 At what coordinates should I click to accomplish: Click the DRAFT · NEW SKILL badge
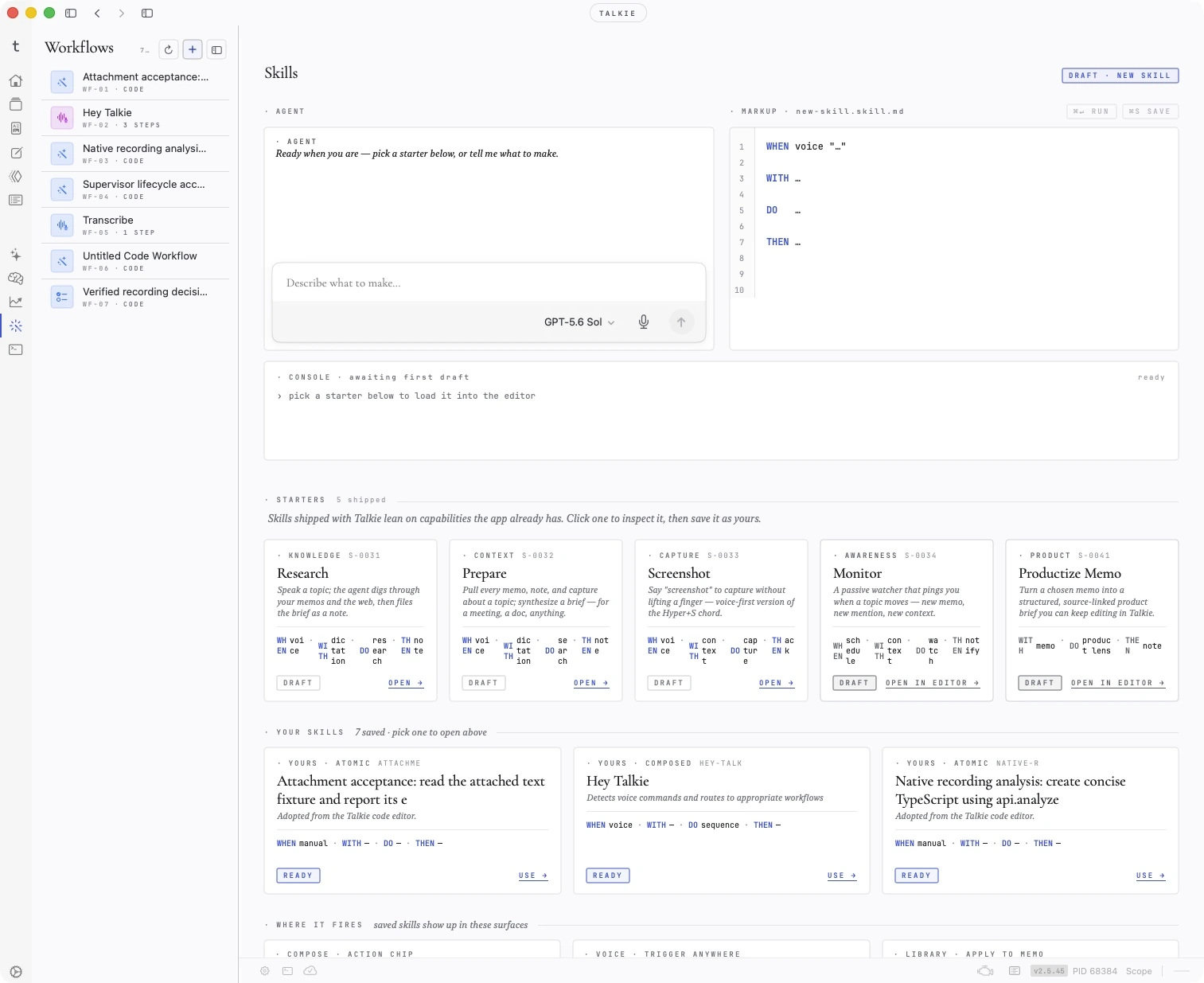(1120, 76)
